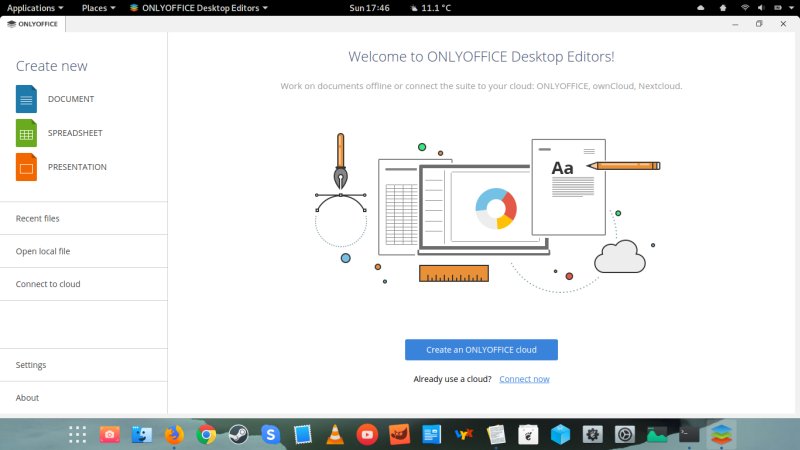Screen dimensions: 800x450
Task: Launch the terminal from the dock
Action: coord(689,435)
